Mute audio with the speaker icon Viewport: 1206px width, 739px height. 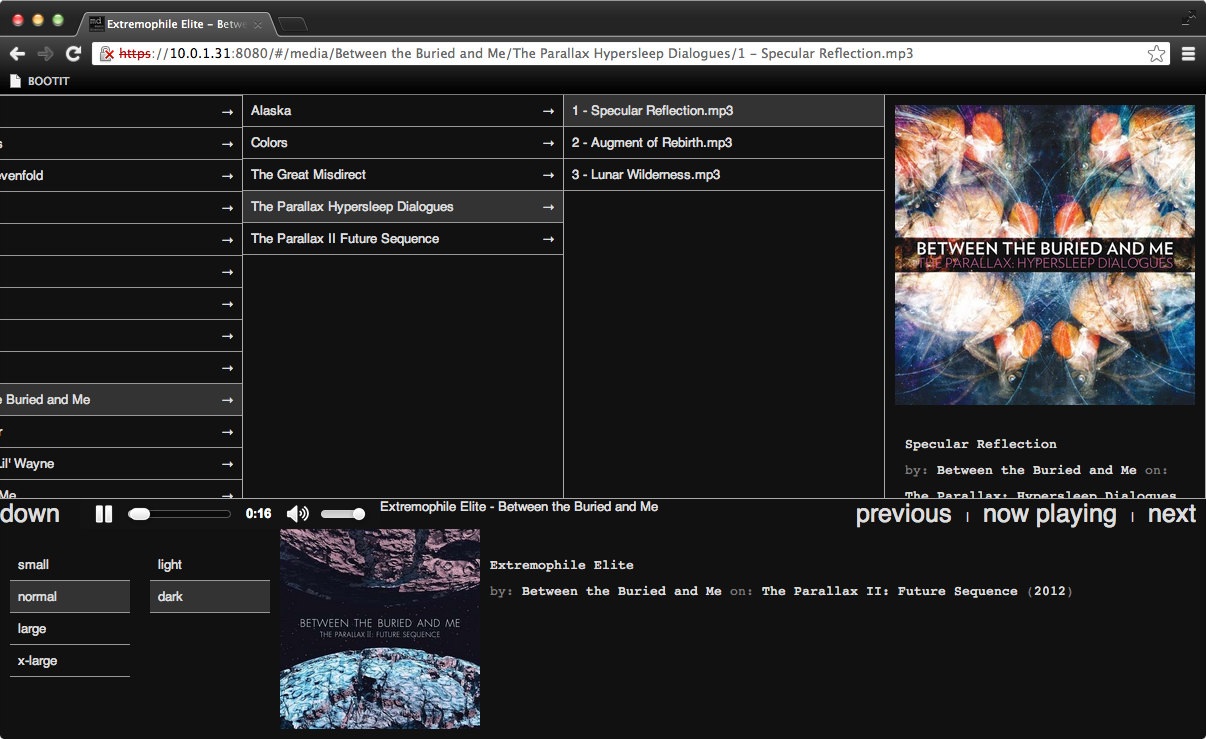point(297,514)
